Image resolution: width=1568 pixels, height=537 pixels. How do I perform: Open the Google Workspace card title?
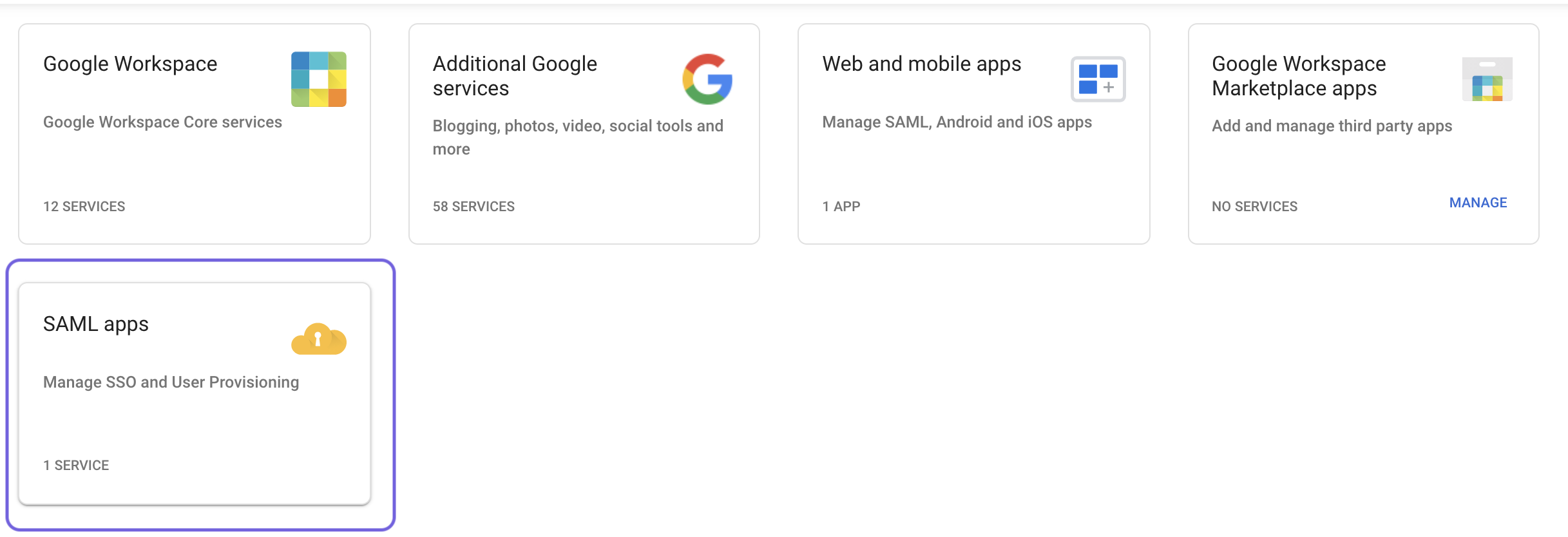pos(130,64)
